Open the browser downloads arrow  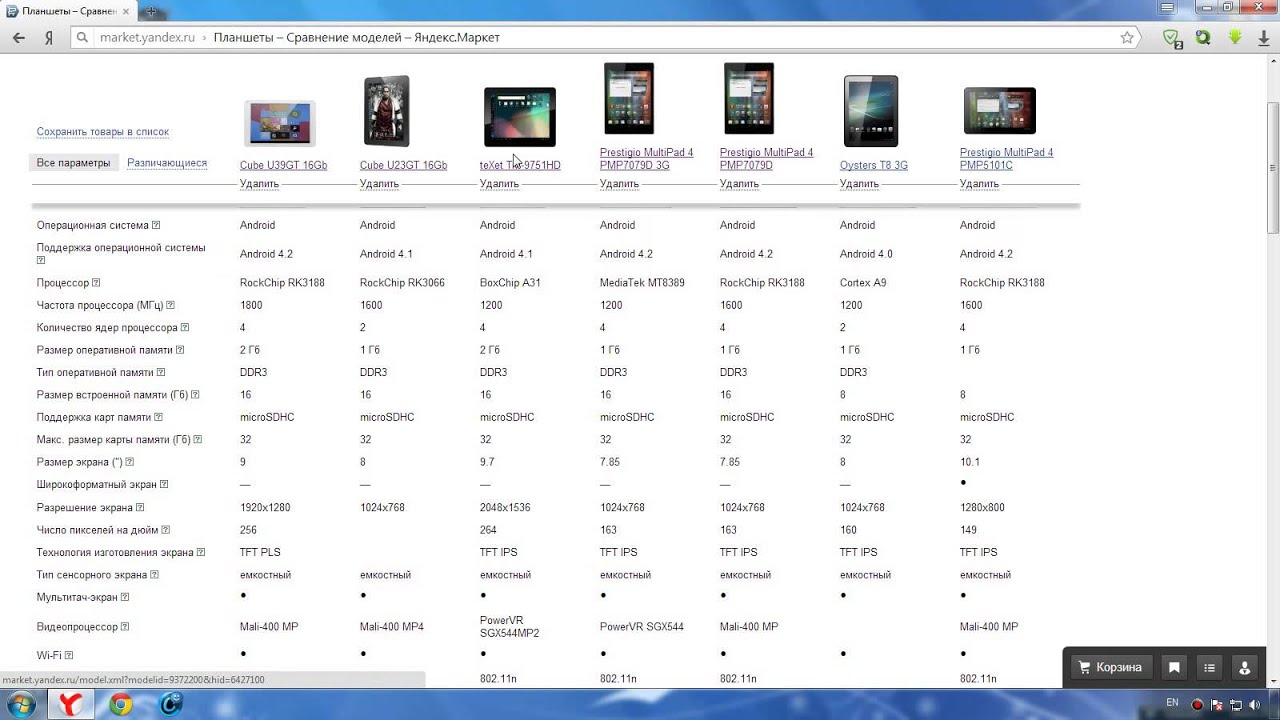1264,38
